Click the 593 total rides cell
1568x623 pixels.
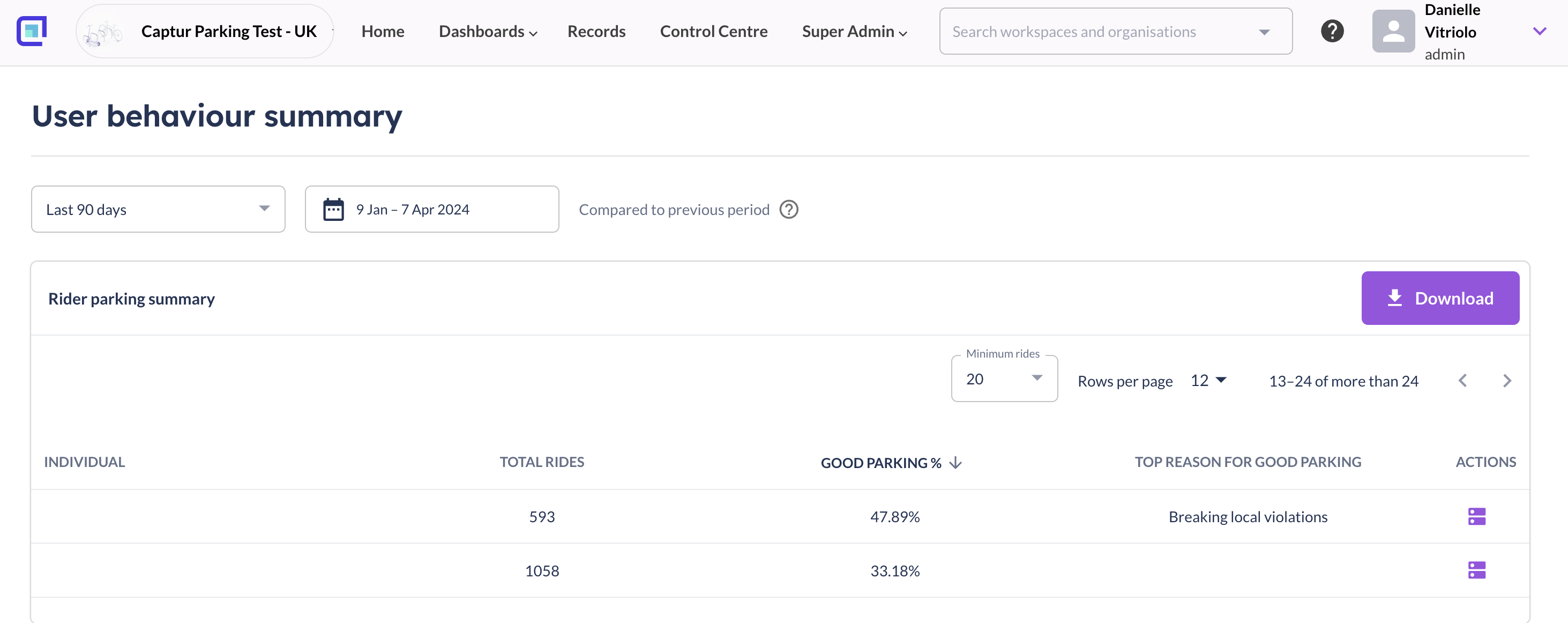coord(542,517)
